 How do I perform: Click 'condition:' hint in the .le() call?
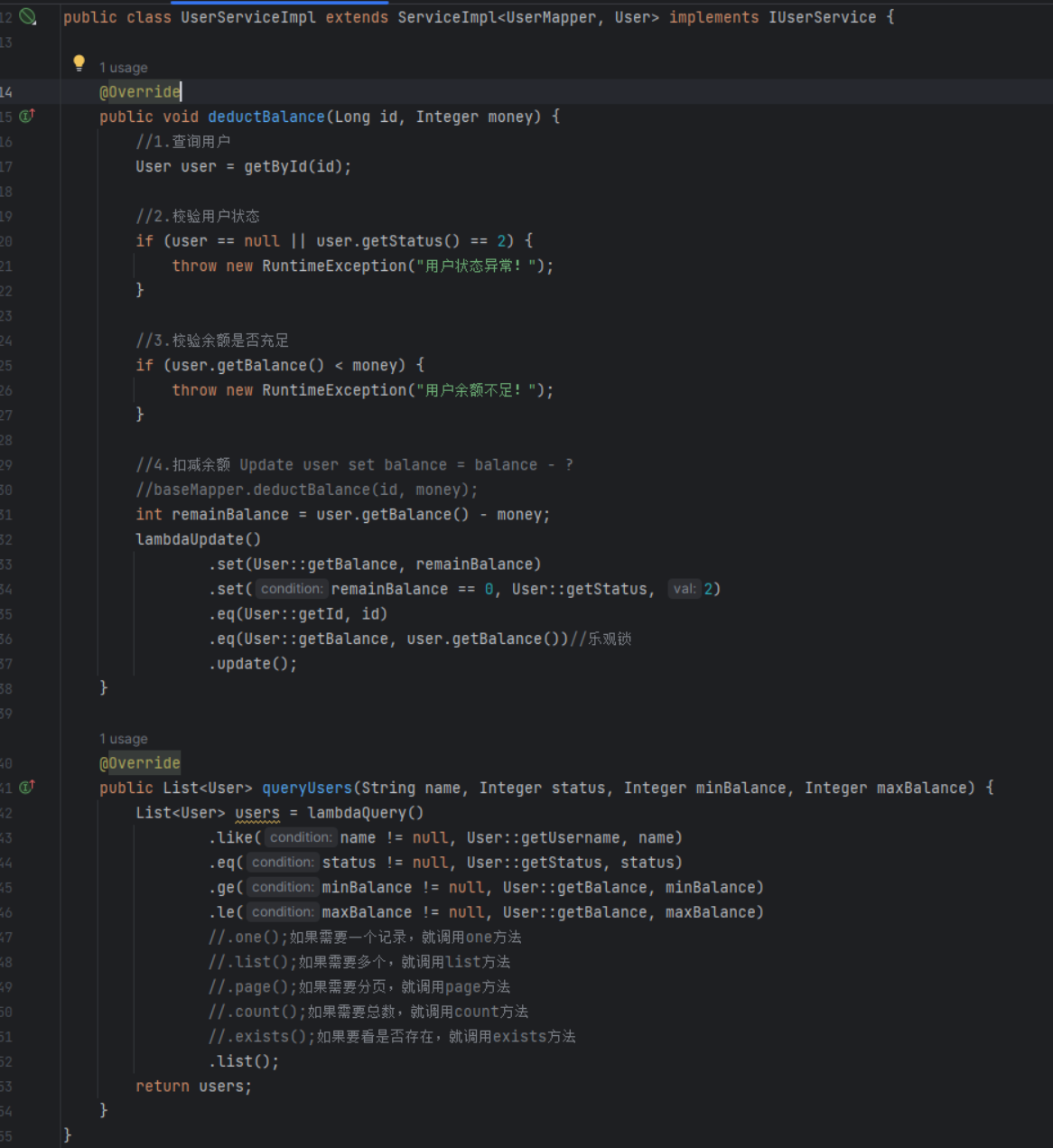[x=282, y=912]
